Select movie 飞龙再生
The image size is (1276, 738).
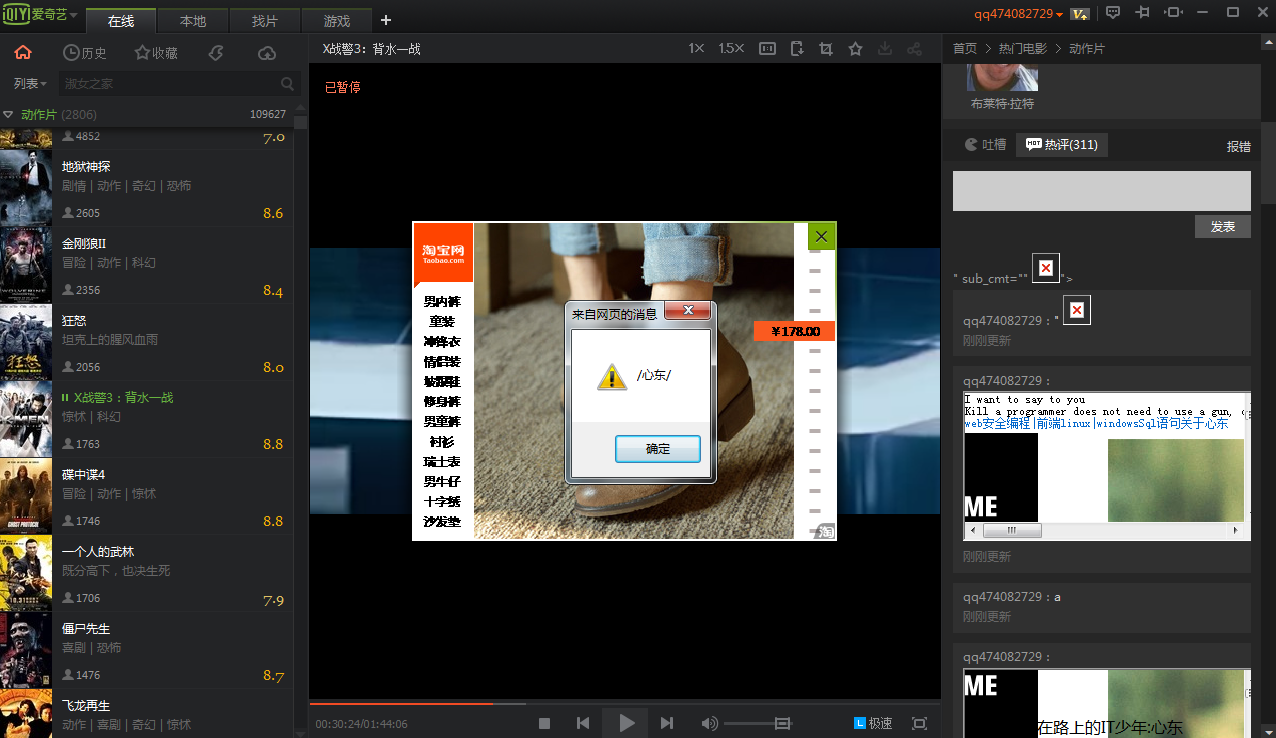[146, 713]
